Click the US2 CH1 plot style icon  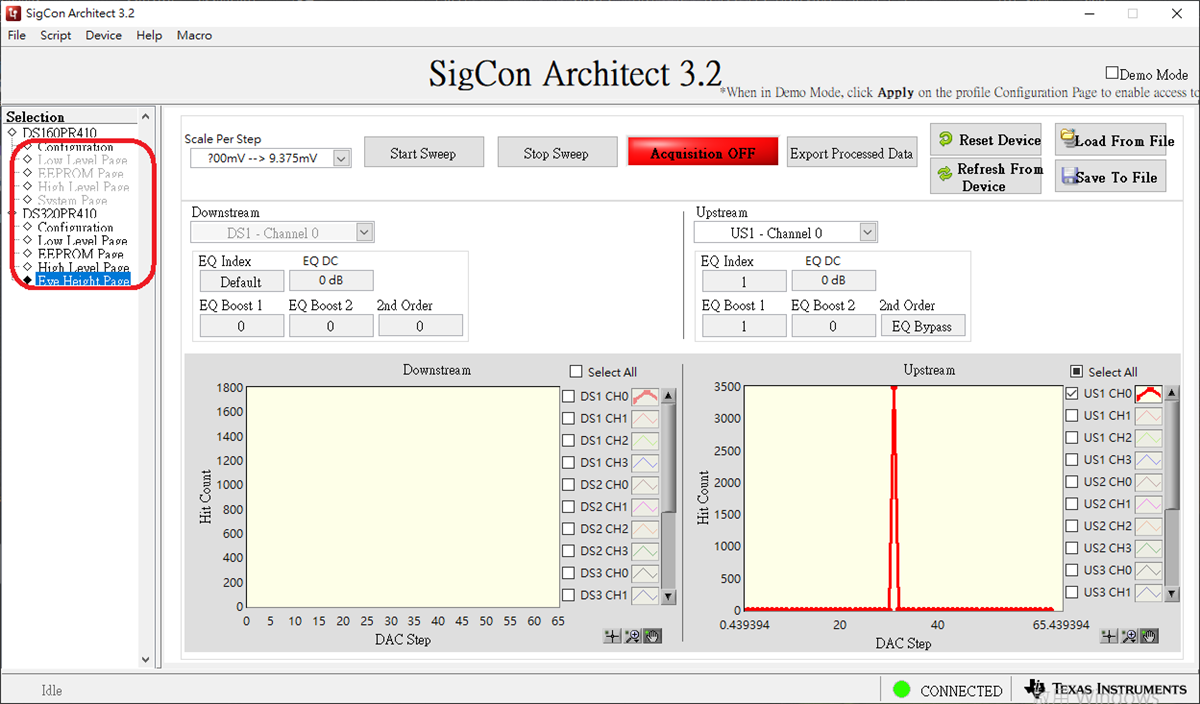[x=1149, y=504]
